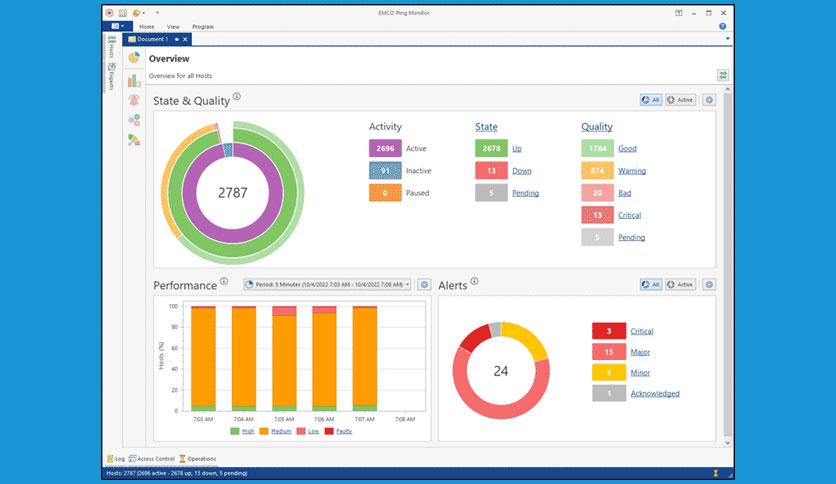Open the Critical alerts link

click(x=641, y=332)
